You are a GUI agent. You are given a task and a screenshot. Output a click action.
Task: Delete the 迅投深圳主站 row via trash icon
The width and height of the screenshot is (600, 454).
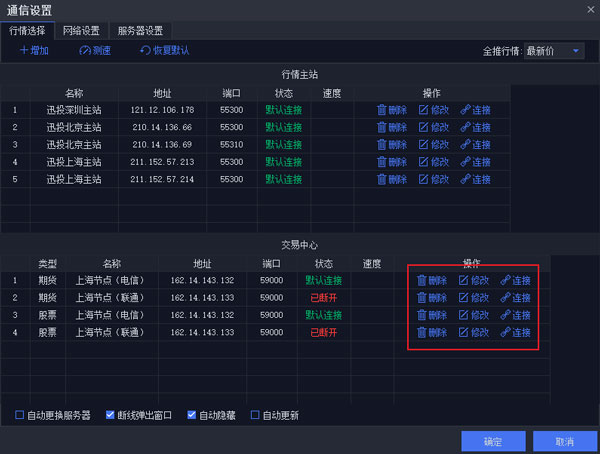tap(382, 110)
